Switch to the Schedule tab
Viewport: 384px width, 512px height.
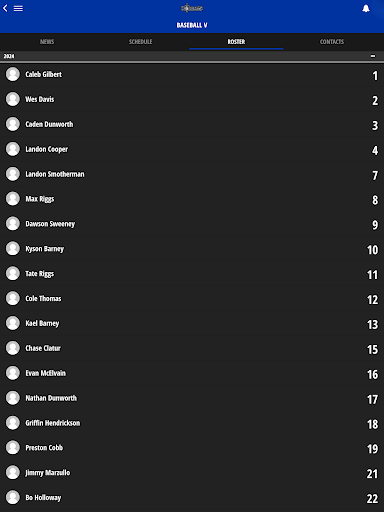click(141, 42)
